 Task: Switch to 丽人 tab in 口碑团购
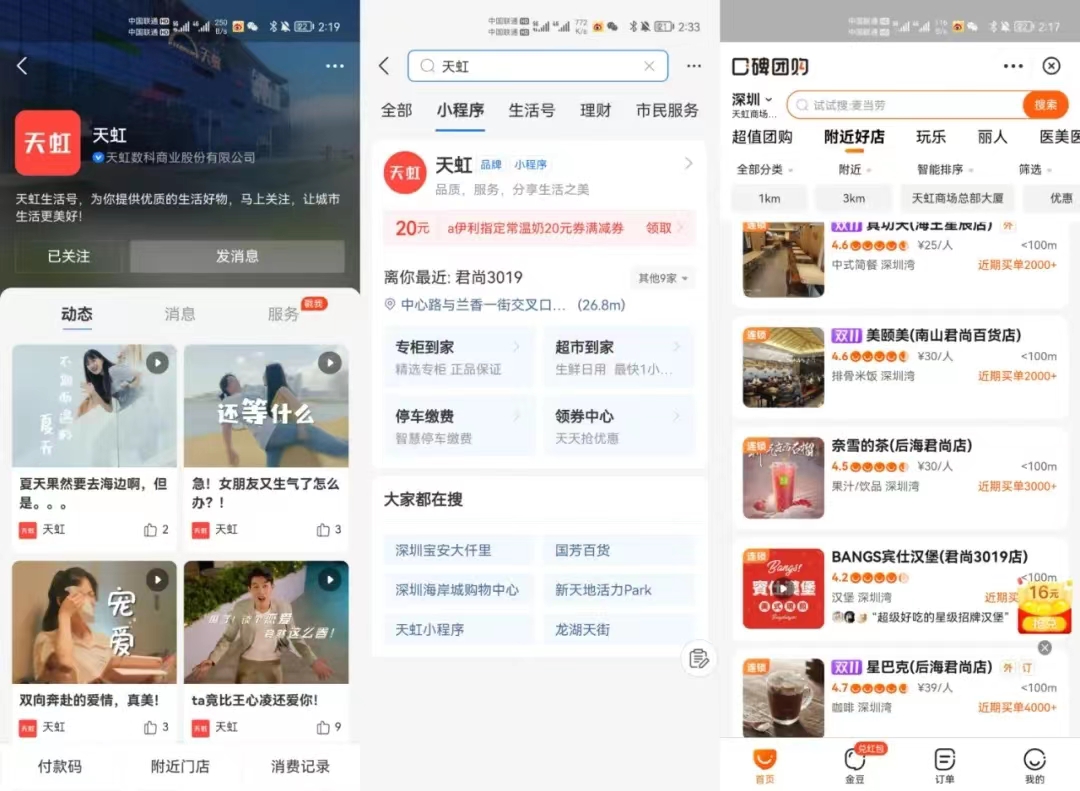[x=993, y=137]
